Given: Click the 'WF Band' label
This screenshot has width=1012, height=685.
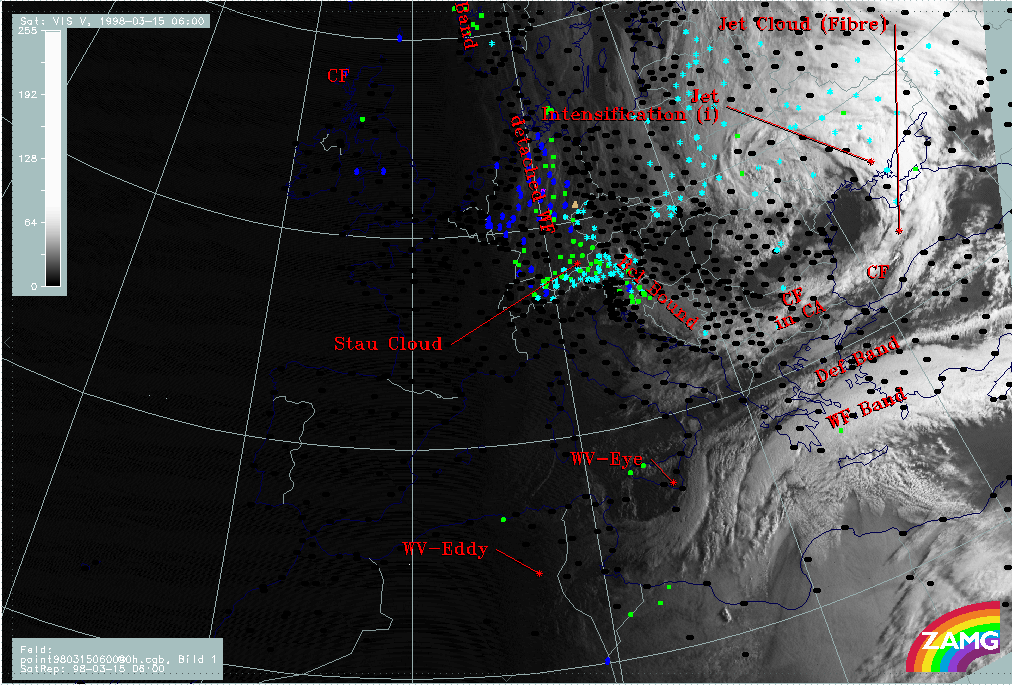Looking at the screenshot, I should pyautogui.click(x=866, y=408).
